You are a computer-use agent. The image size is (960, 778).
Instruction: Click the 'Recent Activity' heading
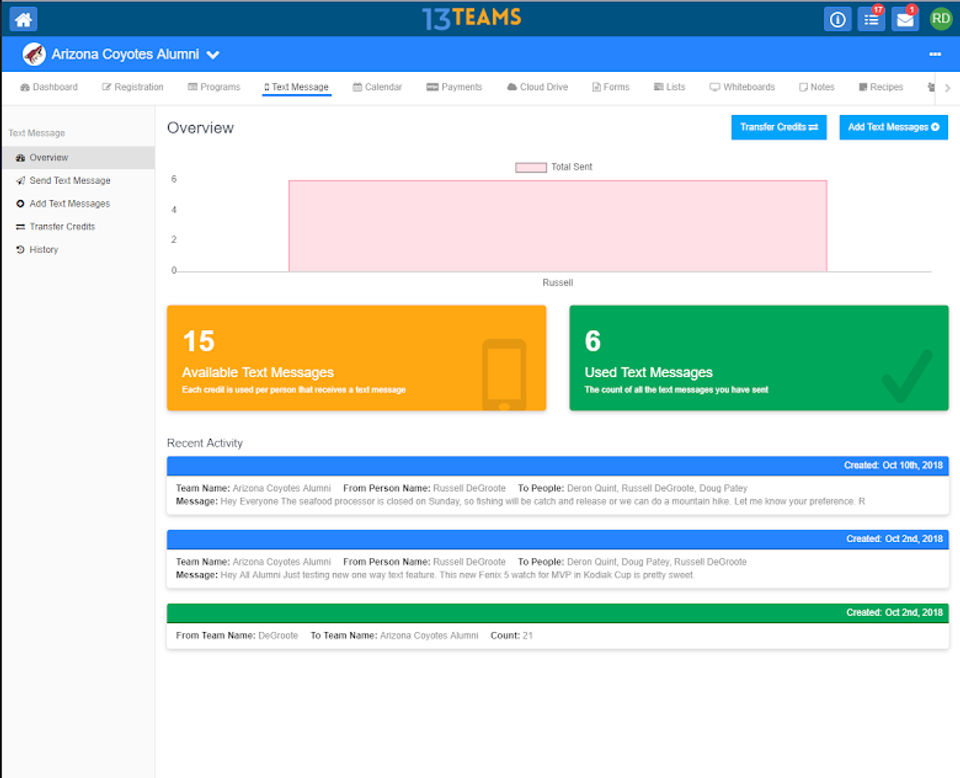pos(204,443)
